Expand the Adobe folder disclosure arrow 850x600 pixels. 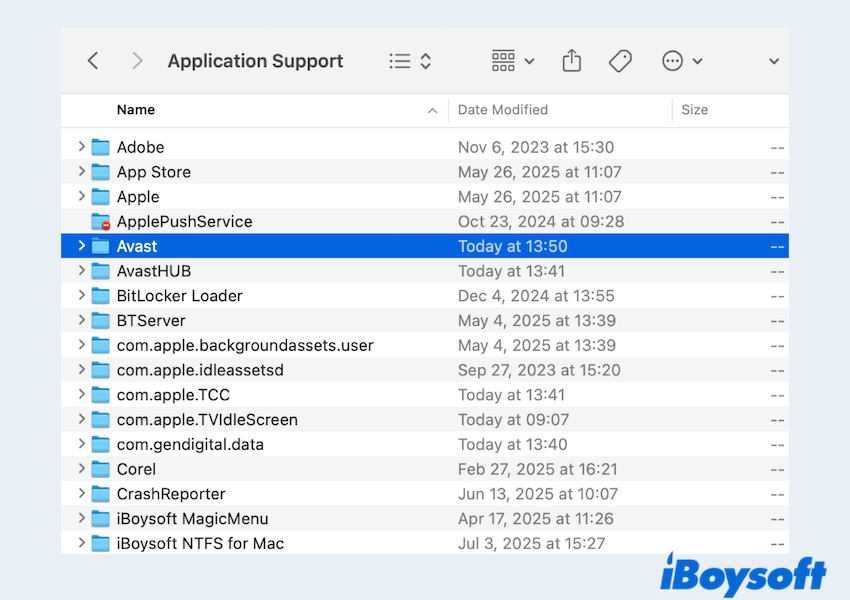(81, 147)
